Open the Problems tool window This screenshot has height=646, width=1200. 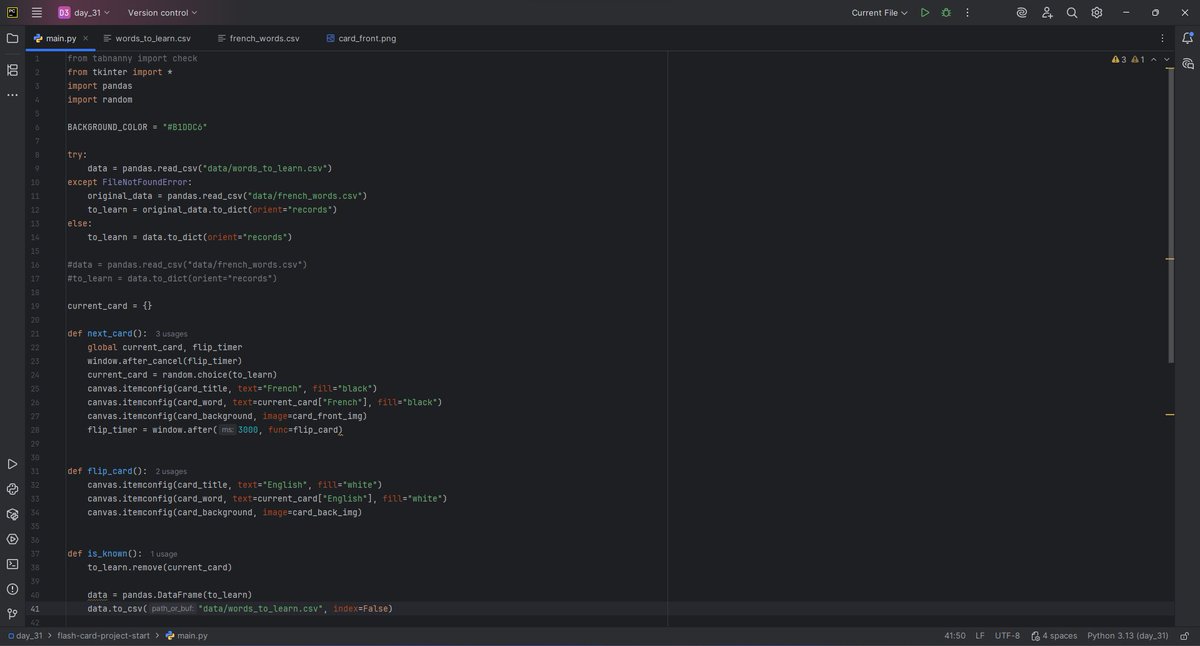coord(12,589)
